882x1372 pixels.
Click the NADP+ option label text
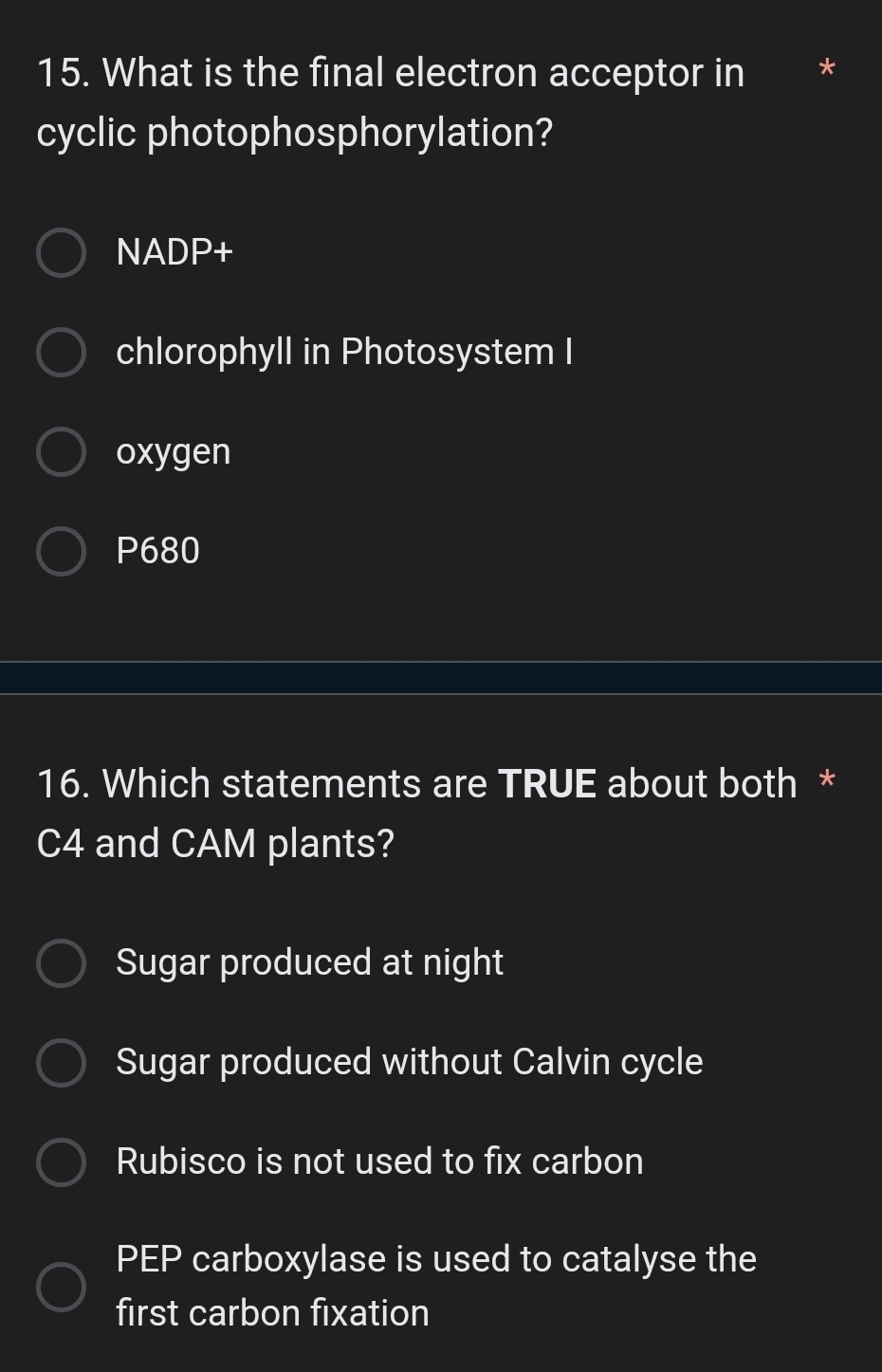coord(174,252)
